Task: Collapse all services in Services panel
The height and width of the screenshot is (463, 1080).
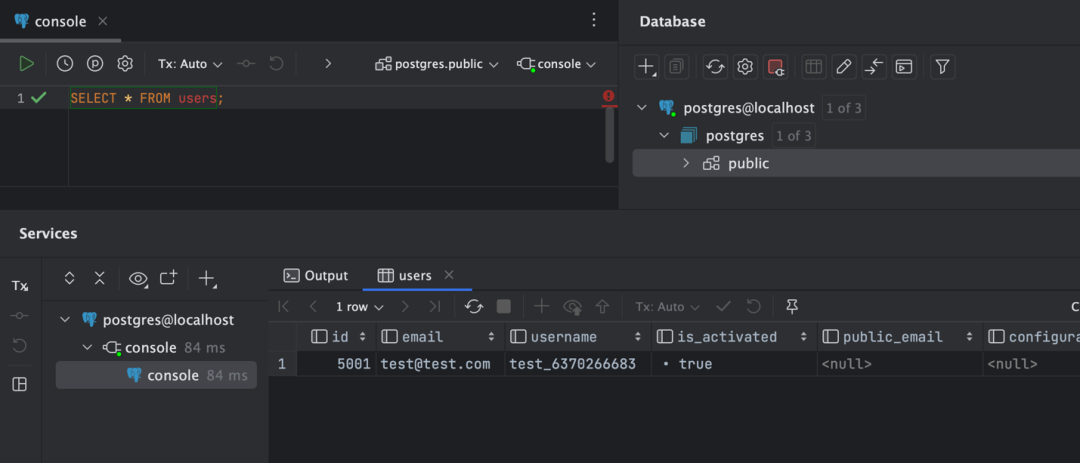Action: pyautogui.click(x=100, y=278)
